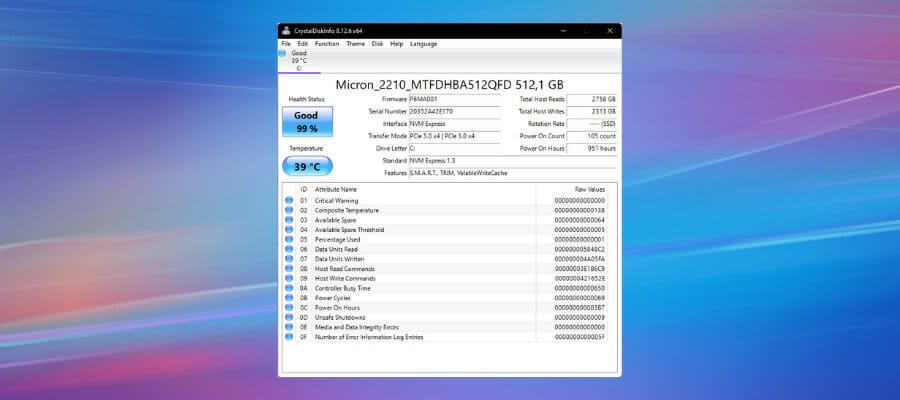Close the CrystalDiskInfo window
This screenshot has height=400, width=900.
pyautogui.click(x=610, y=31)
